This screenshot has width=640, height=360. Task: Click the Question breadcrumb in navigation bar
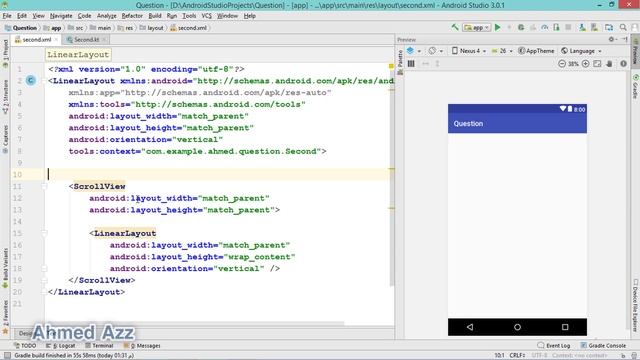(x=21, y=28)
